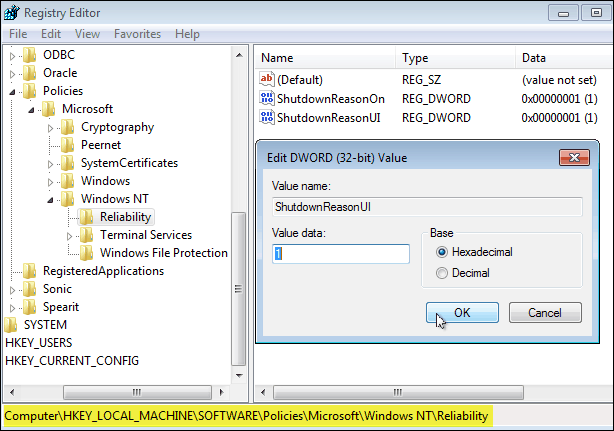Click the Sonic folder icon
614x431 pixels.
(30, 289)
